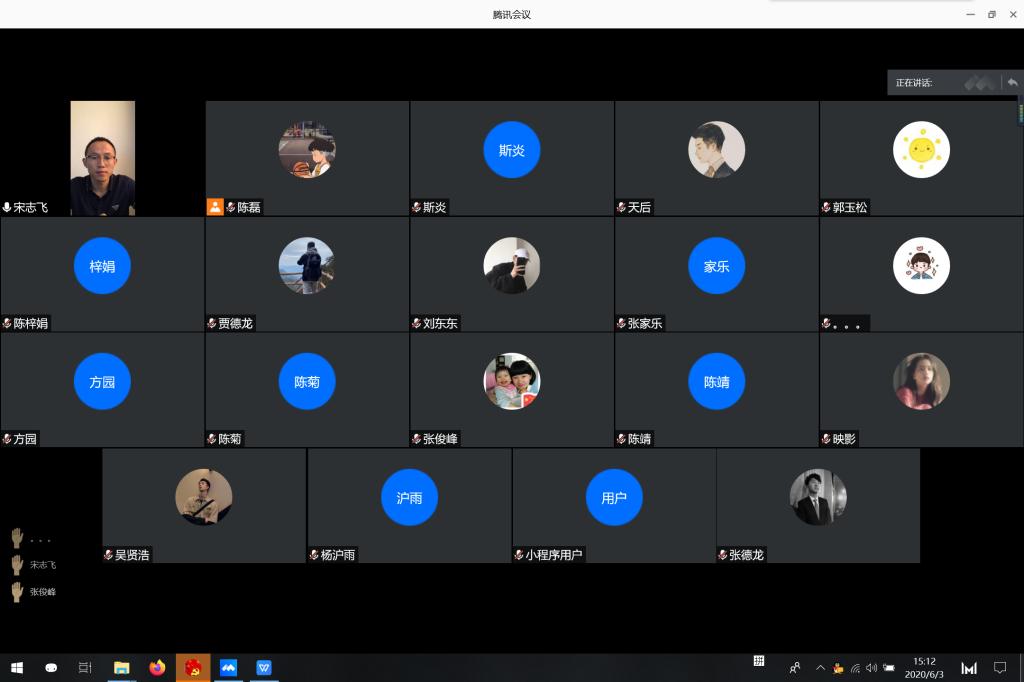Image resolution: width=1024 pixels, height=682 pixels.
Task: Click the orange host badge beside 陈磊
Action: [214, 207]
